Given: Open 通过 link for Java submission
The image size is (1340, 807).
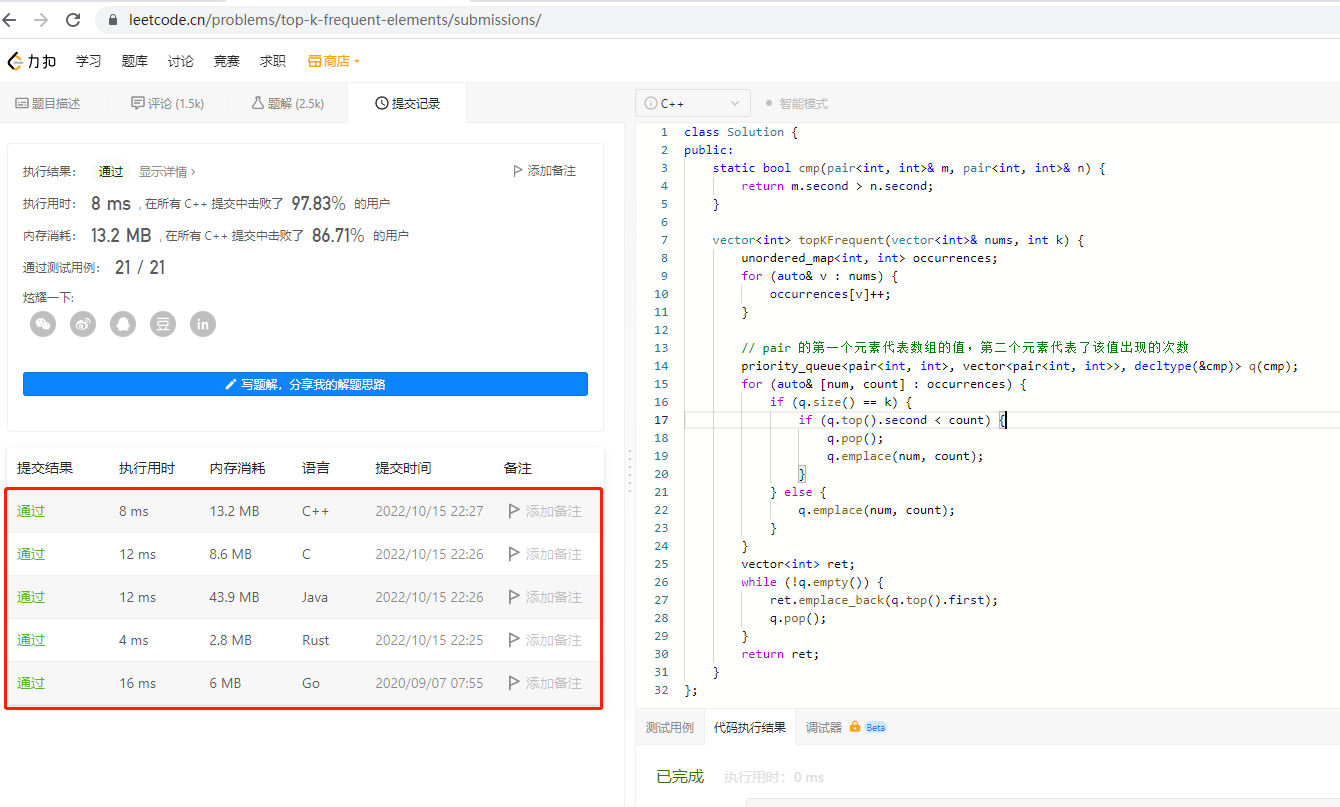Looking at the screenshot, I should tap(31, 597).
